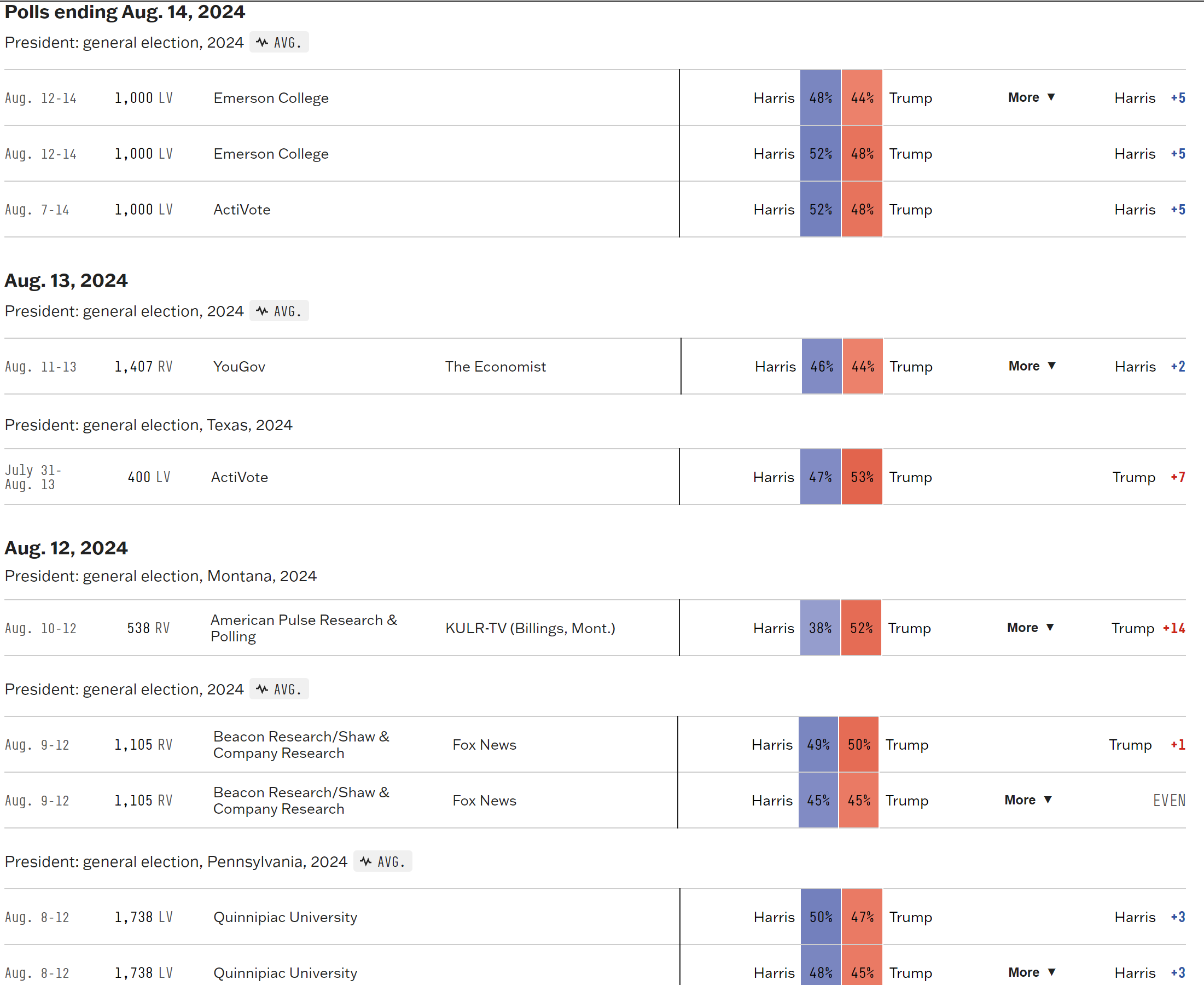The image size is (1204, 985).
Task: Open AVG. badge beside Pennsylvania general election
Action: coord(383,861)
